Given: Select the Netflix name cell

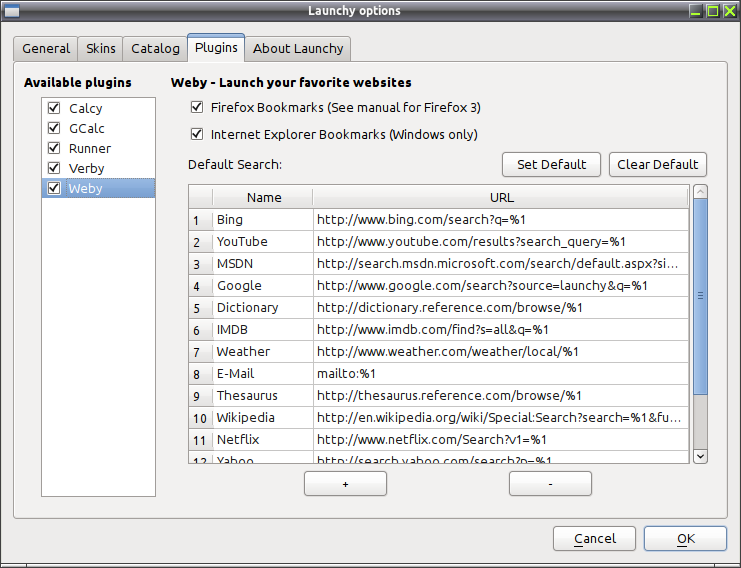Looking at the screenshot, I should [263, 439].
